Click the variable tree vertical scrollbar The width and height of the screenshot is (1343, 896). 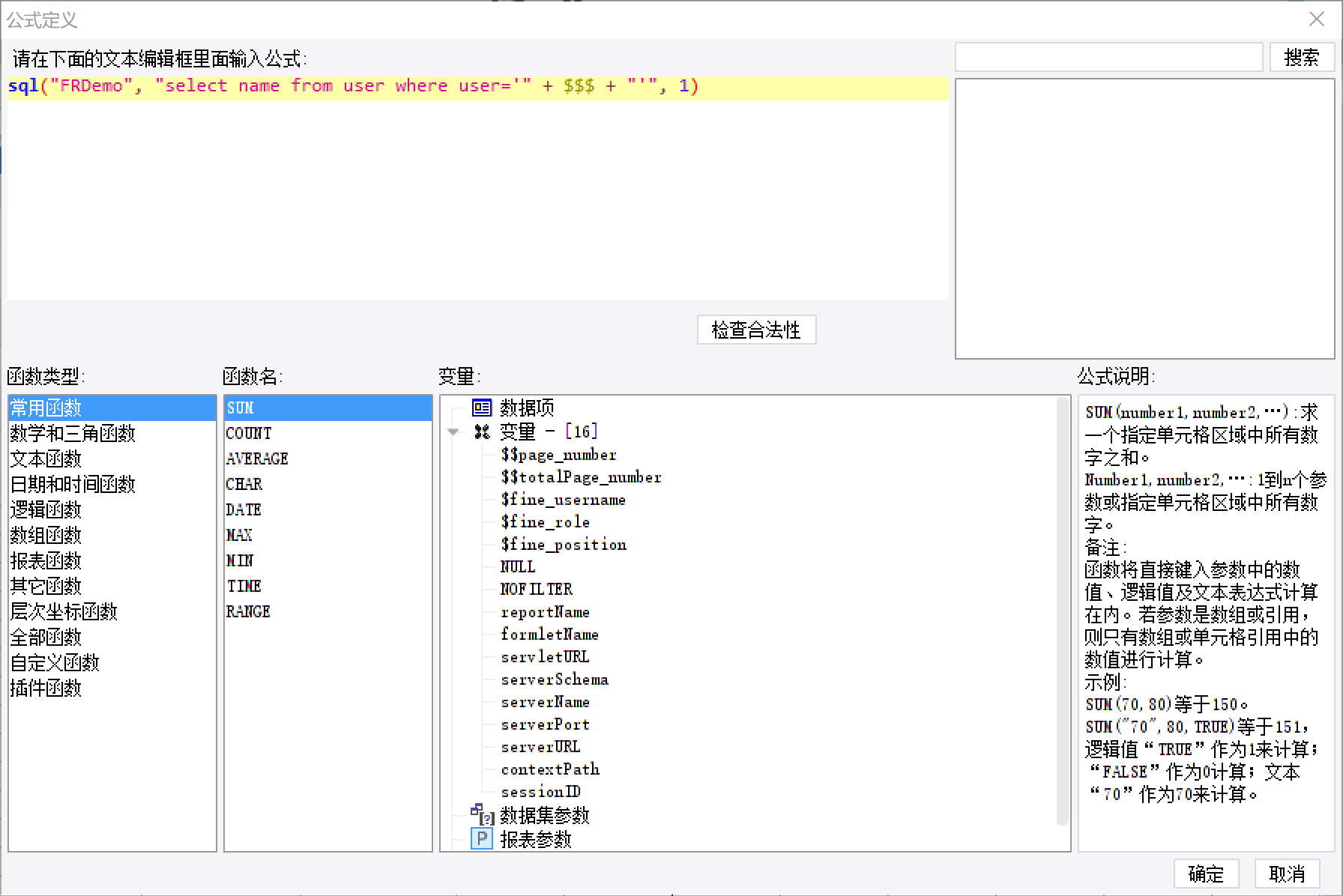1062,611
